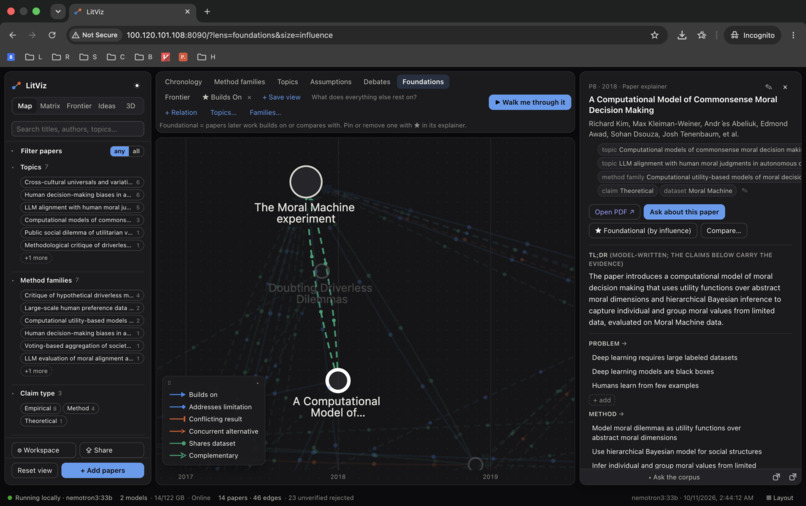The image size is (806, 506).
Task: Bookmark this page with the star icon
Action: coord(654,35)
